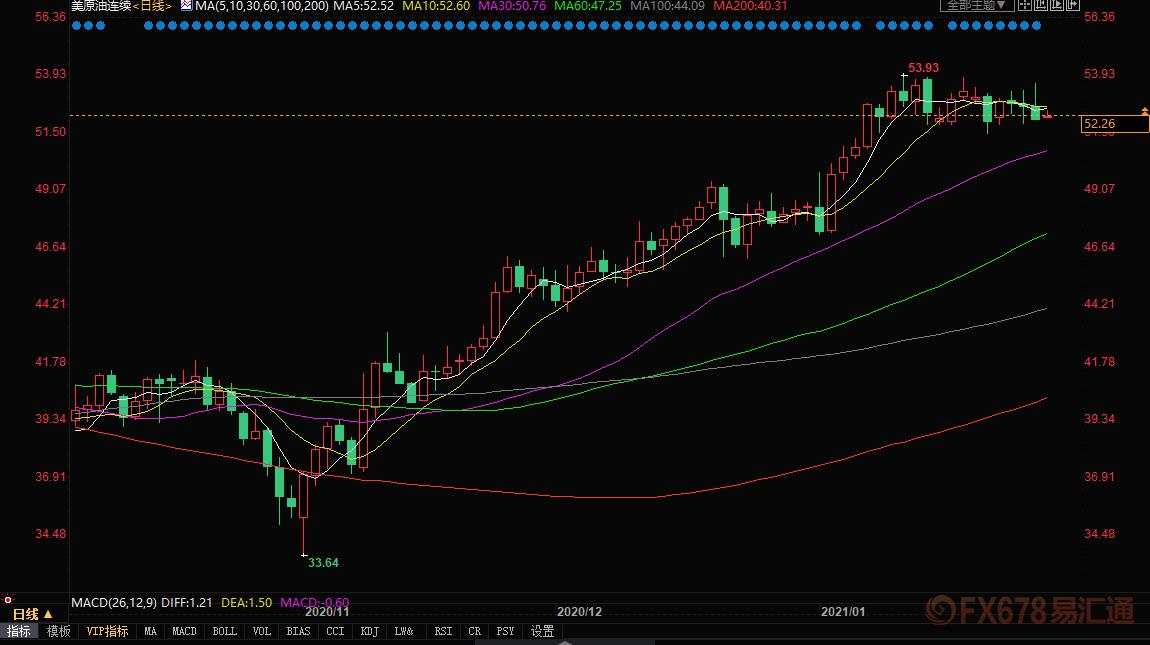The image size is (1150, 645).
Task: Click the left axis value 39.34
Action: 51,419
